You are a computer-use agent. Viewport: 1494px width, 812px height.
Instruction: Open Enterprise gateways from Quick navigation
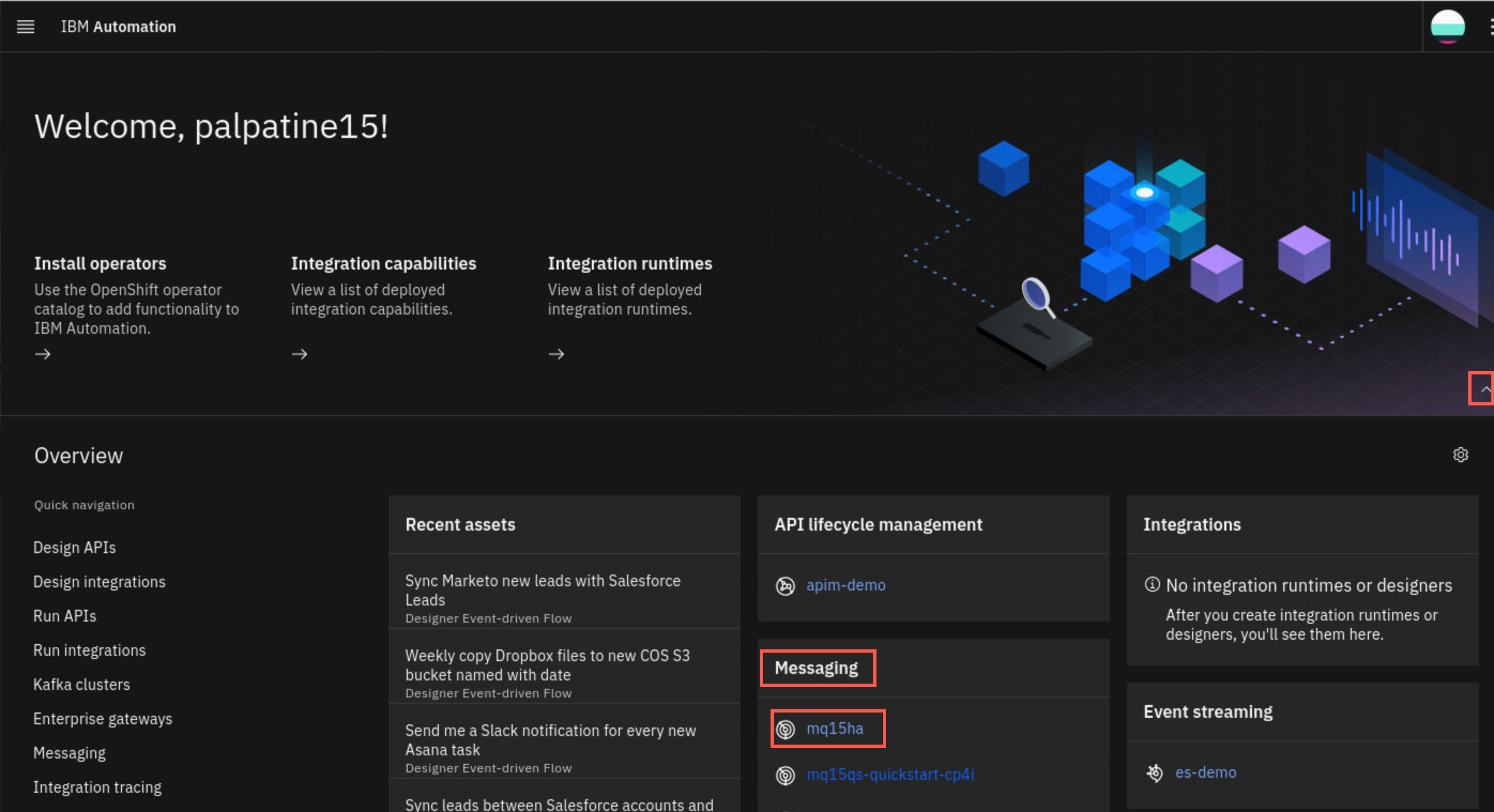pyautogui.click(x=103, y=719)
